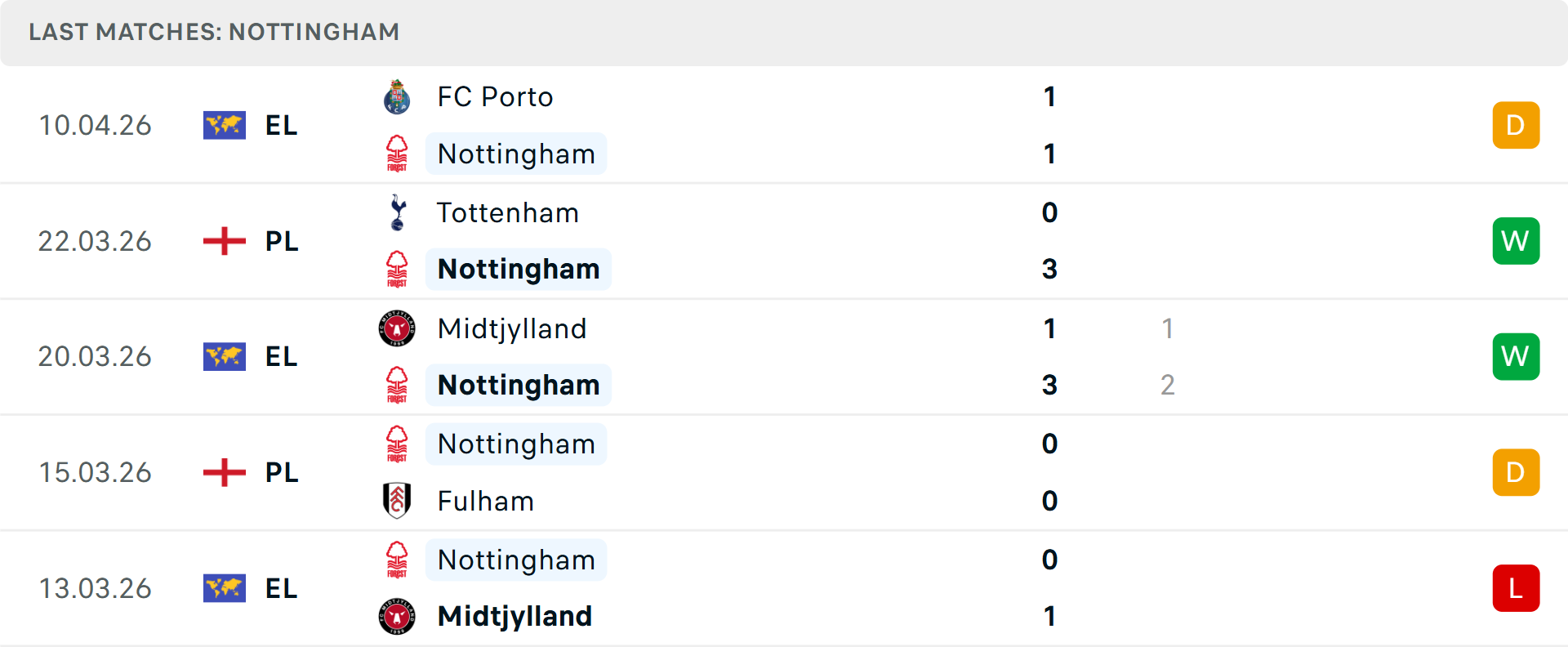Click the Last Matches: Nottingham header
Viewport: 1568px width, 647px height.
214,32
